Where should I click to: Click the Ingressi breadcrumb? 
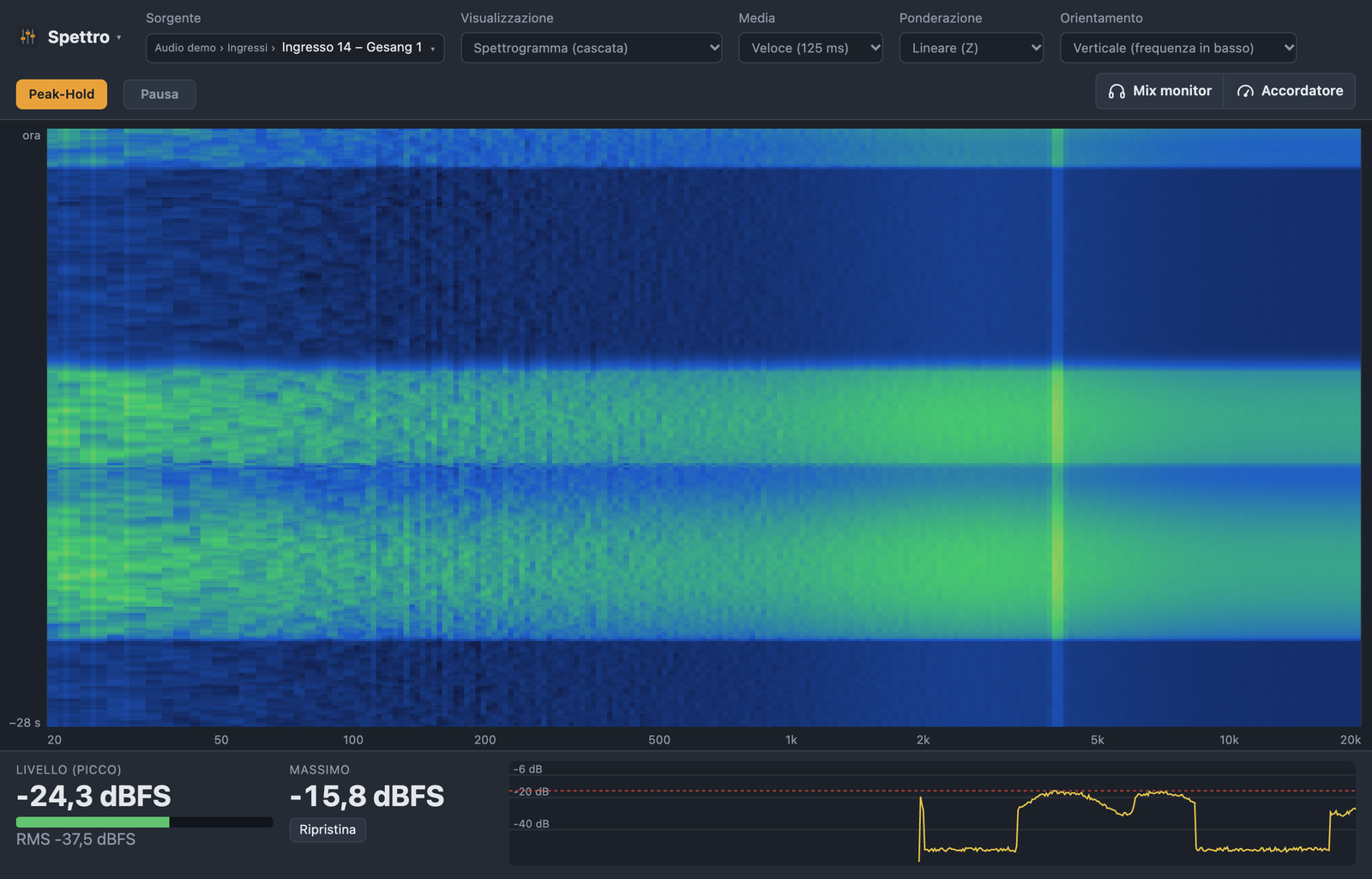pyautogui.click(x=247, y=48)
